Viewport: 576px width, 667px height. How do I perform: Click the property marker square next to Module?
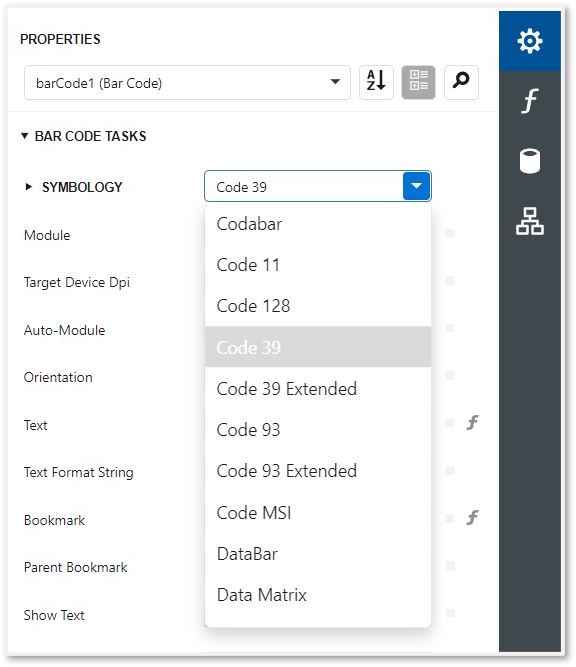coord(450,233)
